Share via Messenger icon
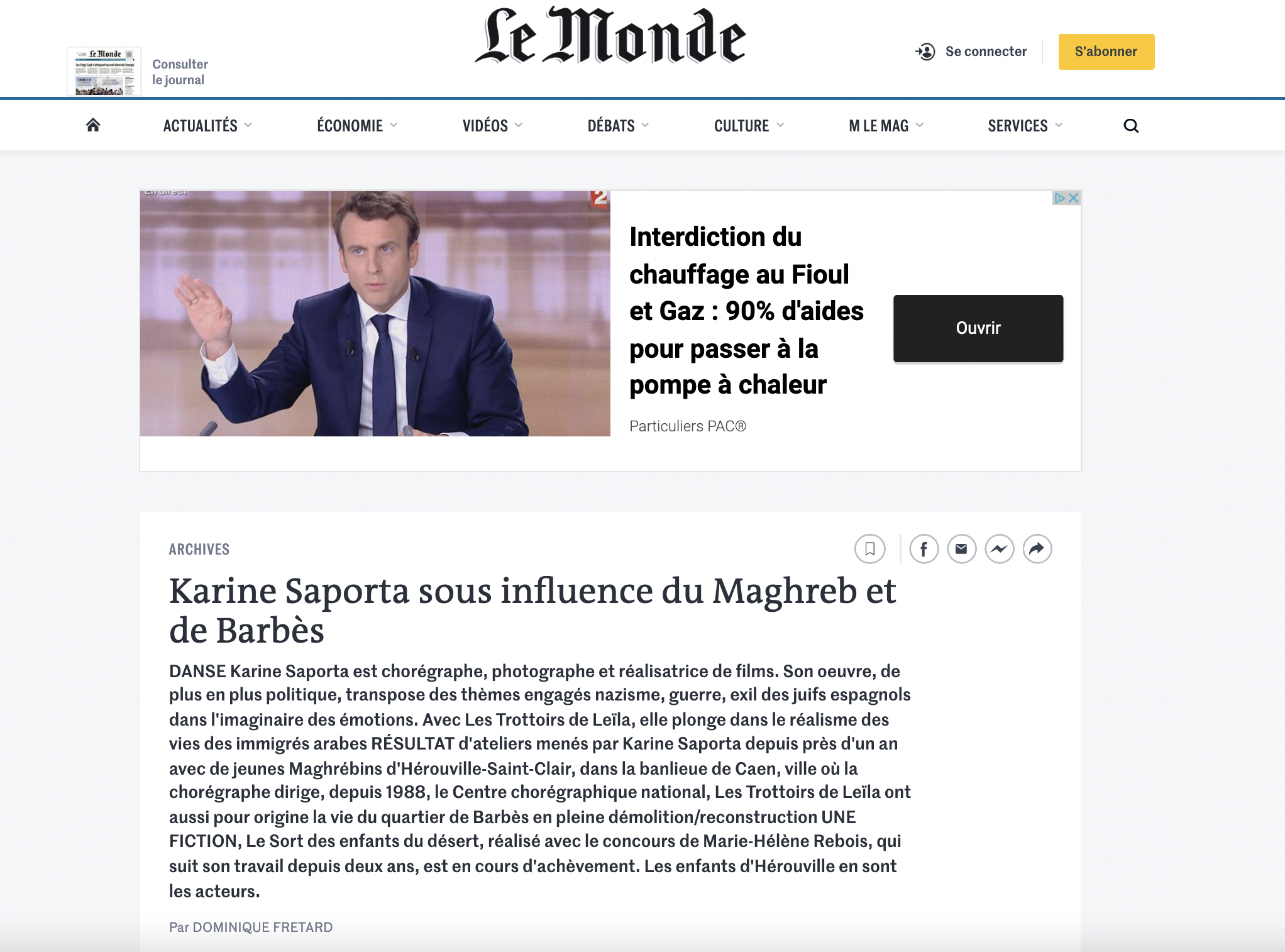 click(x=1000, y=549)
